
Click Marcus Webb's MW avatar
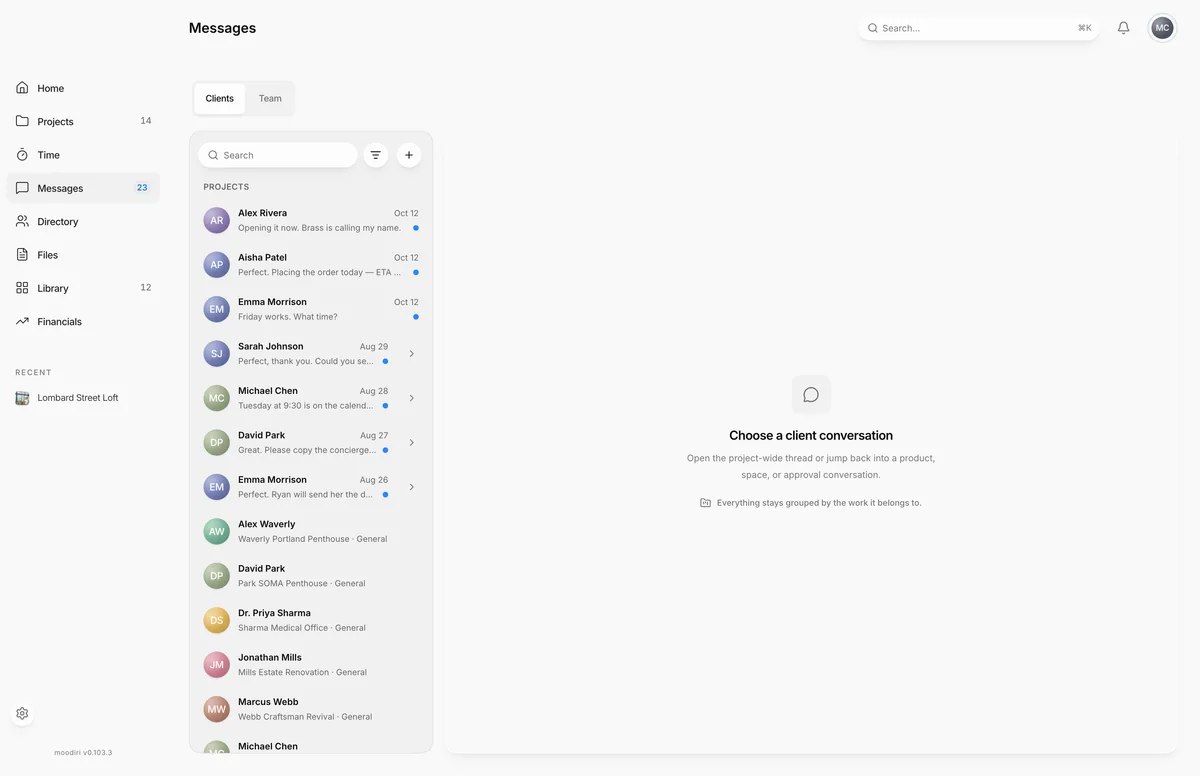pos(217,709)
